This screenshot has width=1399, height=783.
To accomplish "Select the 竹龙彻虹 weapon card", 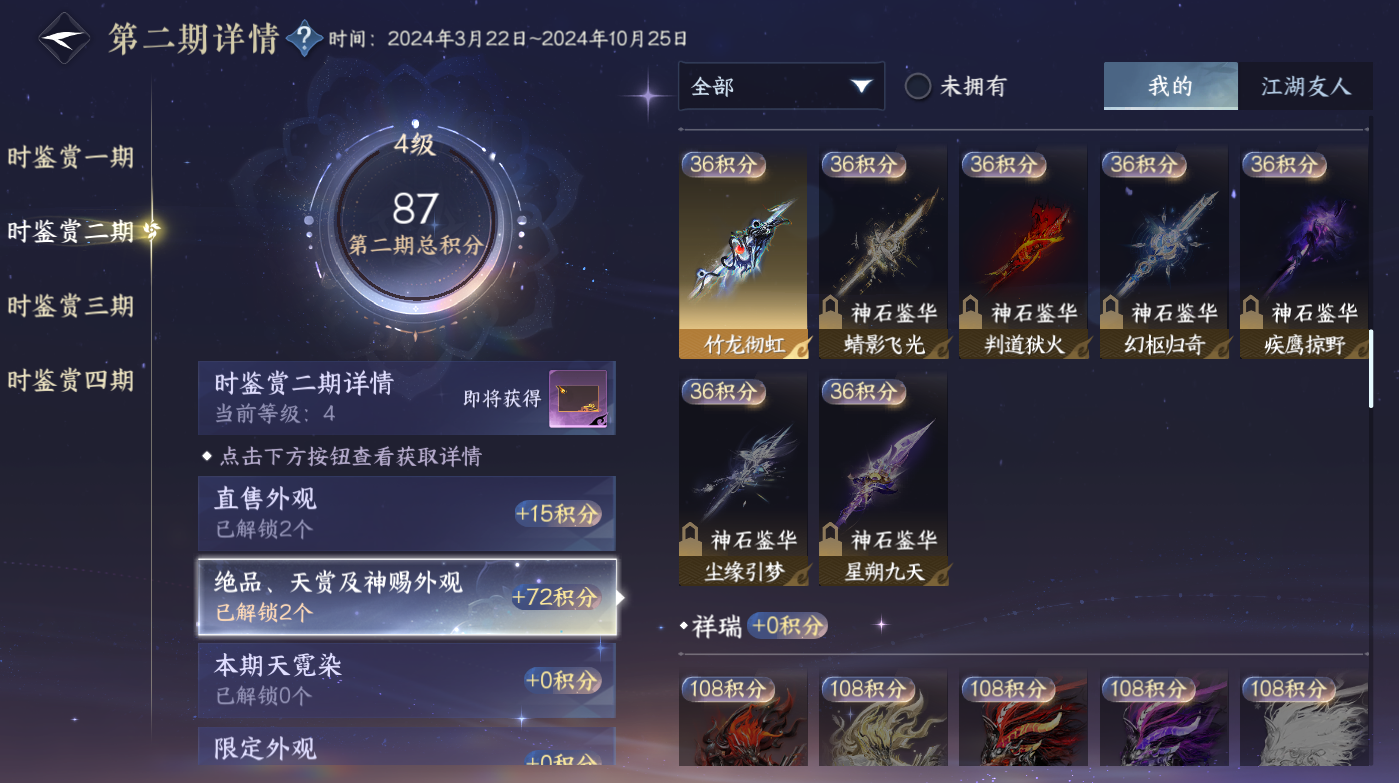I will tap(743, 254).
